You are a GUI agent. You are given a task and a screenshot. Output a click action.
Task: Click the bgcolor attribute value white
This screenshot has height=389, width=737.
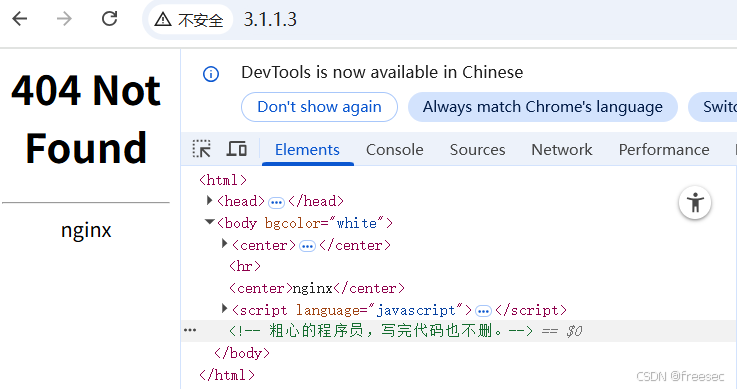coord(357,223)
